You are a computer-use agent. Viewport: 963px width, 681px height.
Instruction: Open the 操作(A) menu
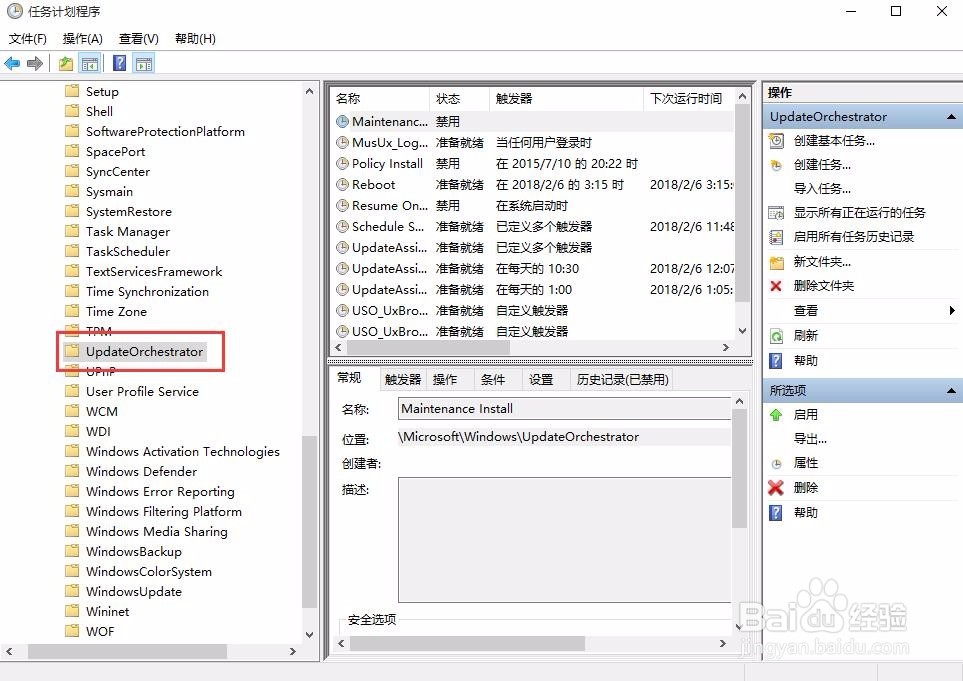pyautogui.click(x=82, y=39)
